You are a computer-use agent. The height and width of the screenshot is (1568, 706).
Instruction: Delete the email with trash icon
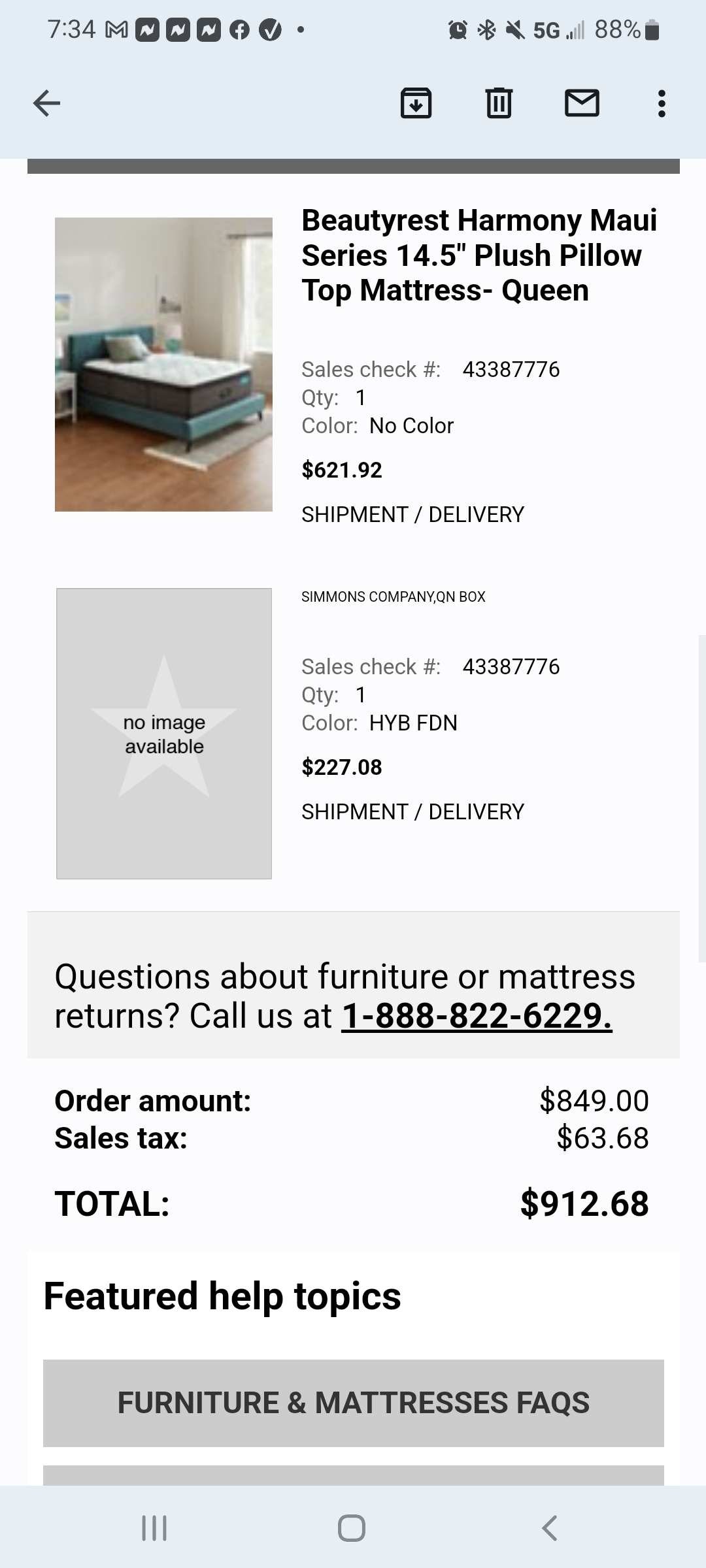499,103
